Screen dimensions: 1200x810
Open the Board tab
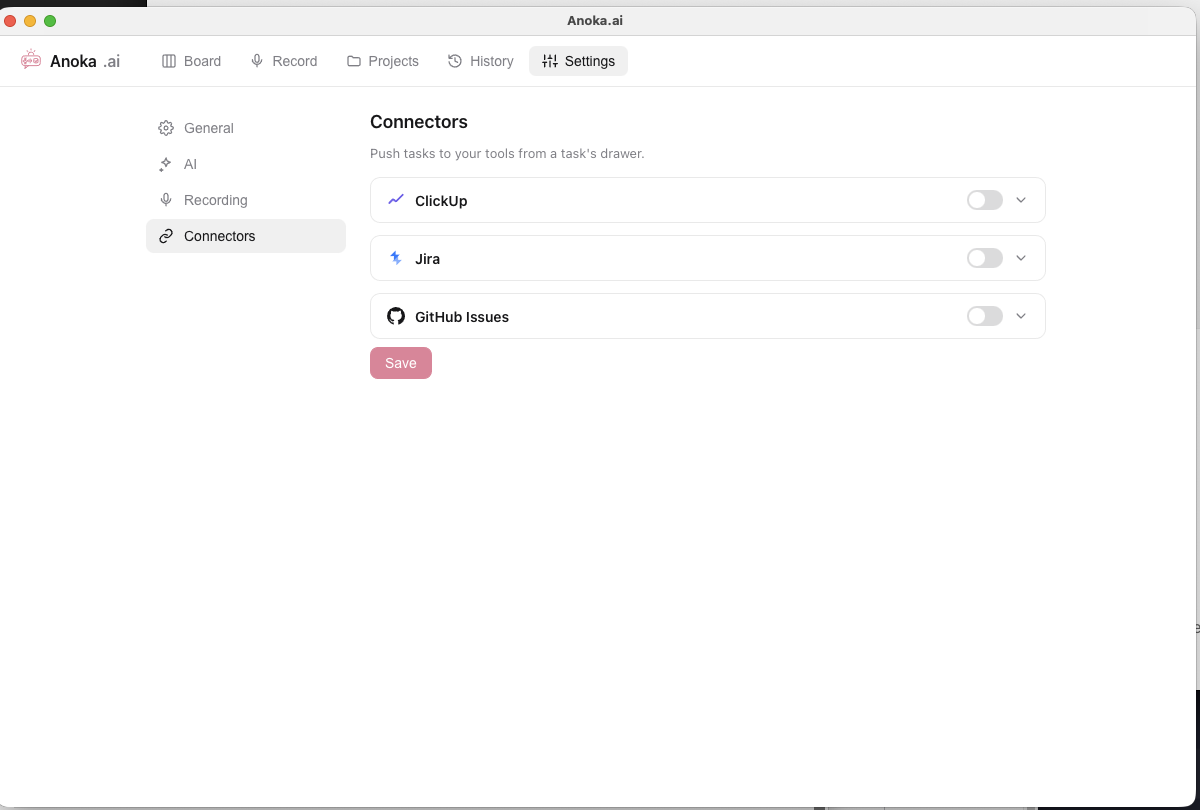[x=192, y=61]
